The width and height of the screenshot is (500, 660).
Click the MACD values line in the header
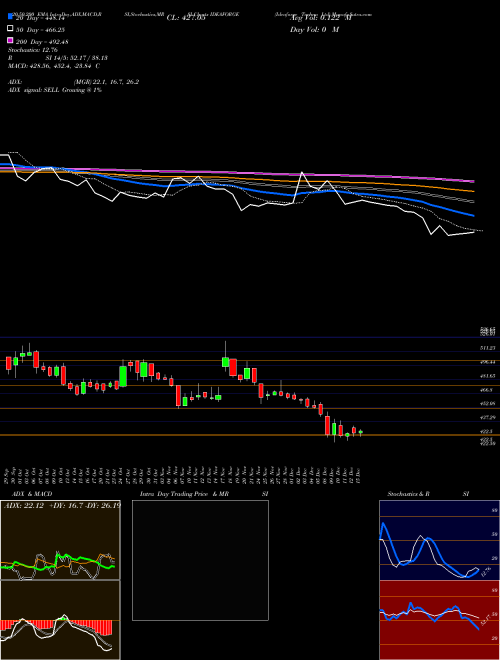point(54,66)
